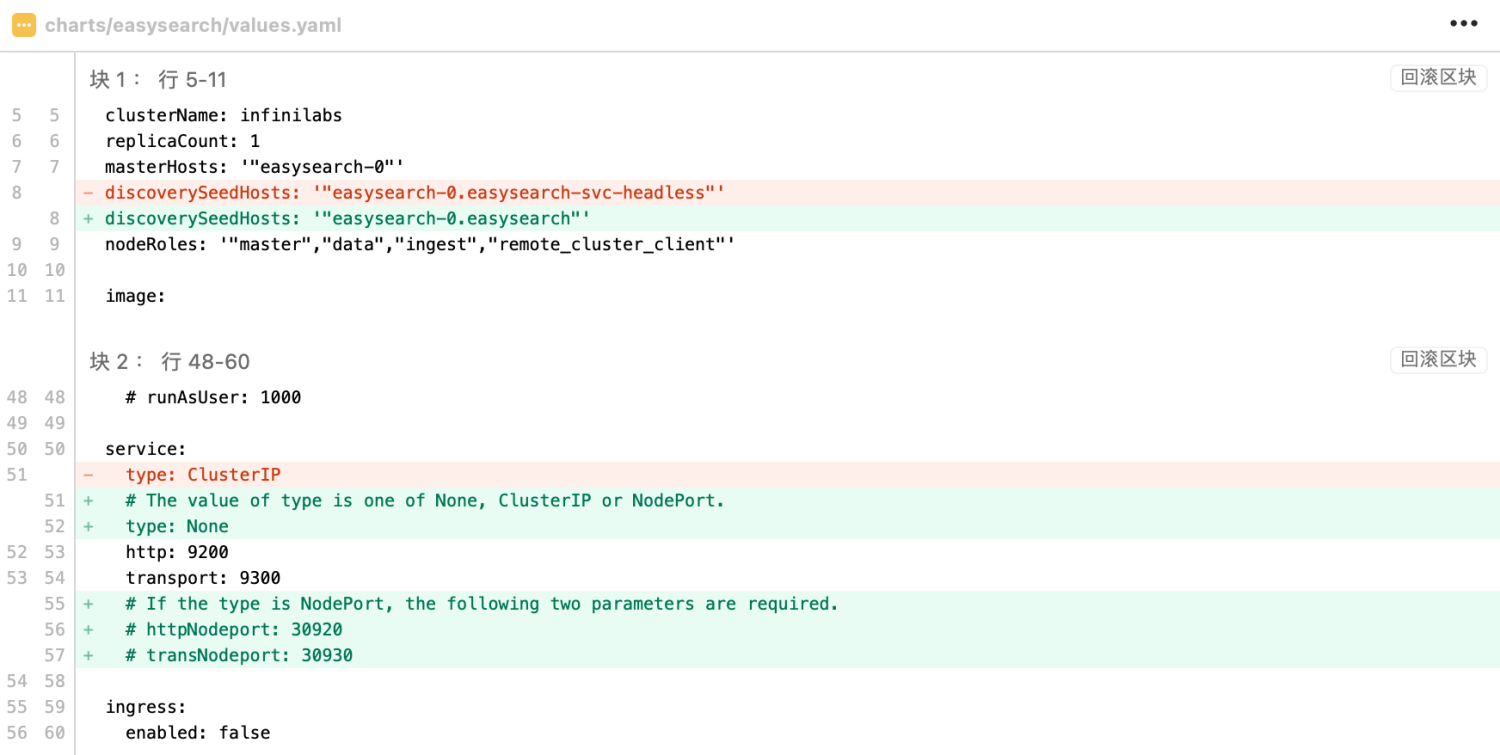Click new line number 57 in gutter

point(54,657)
